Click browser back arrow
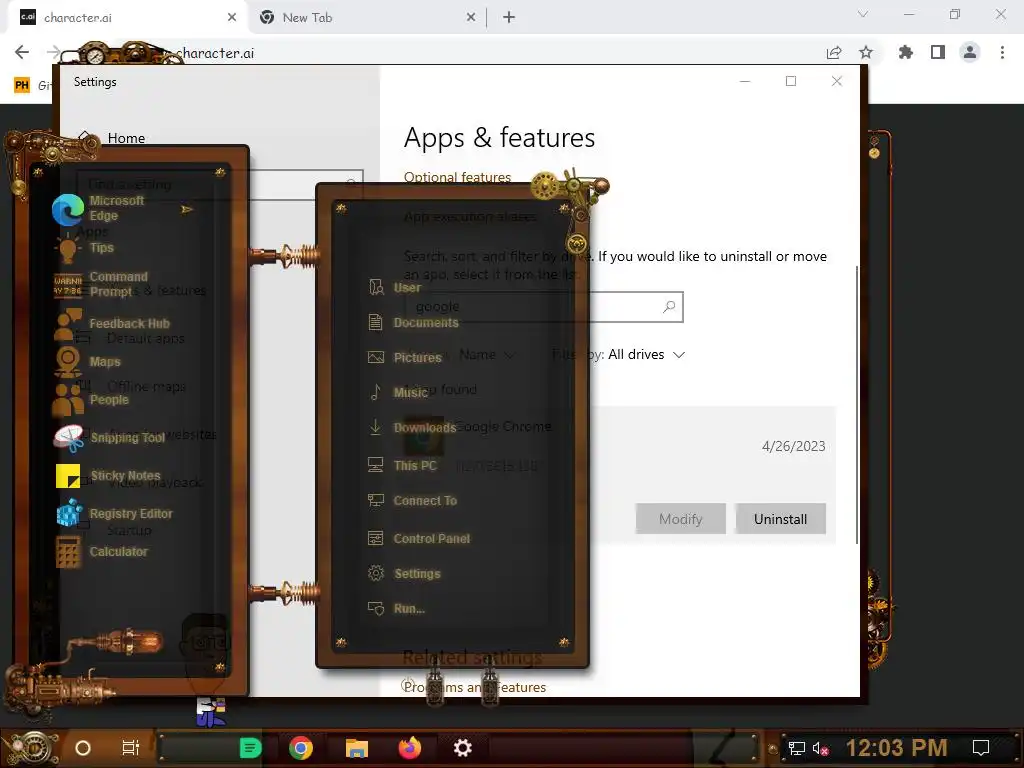This screenshot has width=1024, height=768. coord(22,52)
